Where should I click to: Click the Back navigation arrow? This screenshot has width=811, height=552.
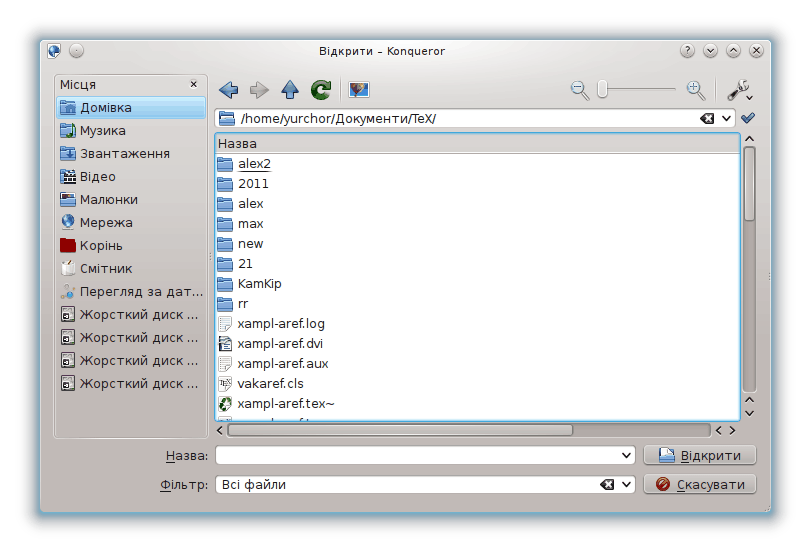[x=229, y=91]
